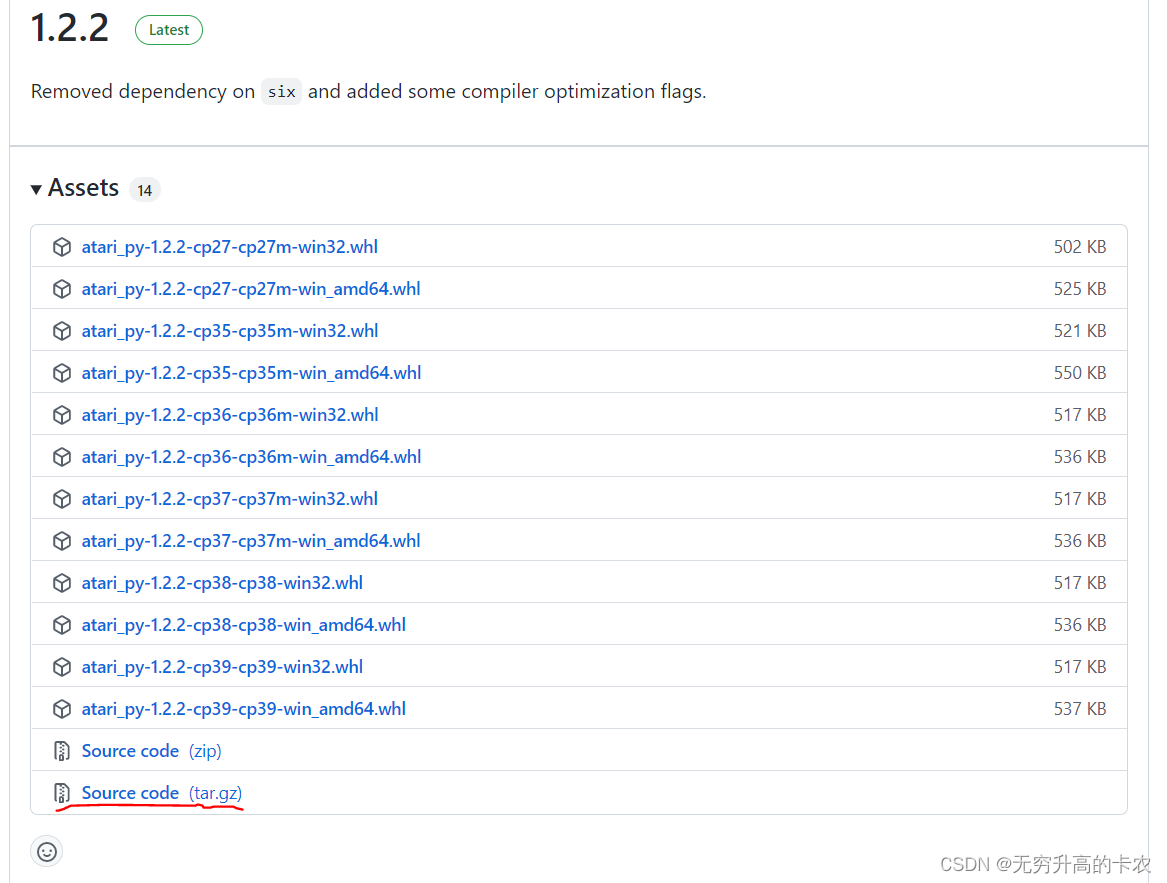Download atari_py-1.2.2-cp39-cp39-win32.whl
The width and height of the screenshot is (1167, 883).
tap(222, 667)
